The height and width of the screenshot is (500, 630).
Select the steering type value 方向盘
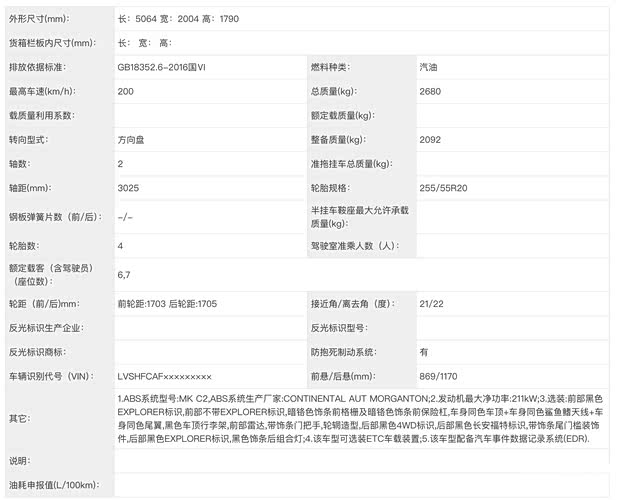132,139
